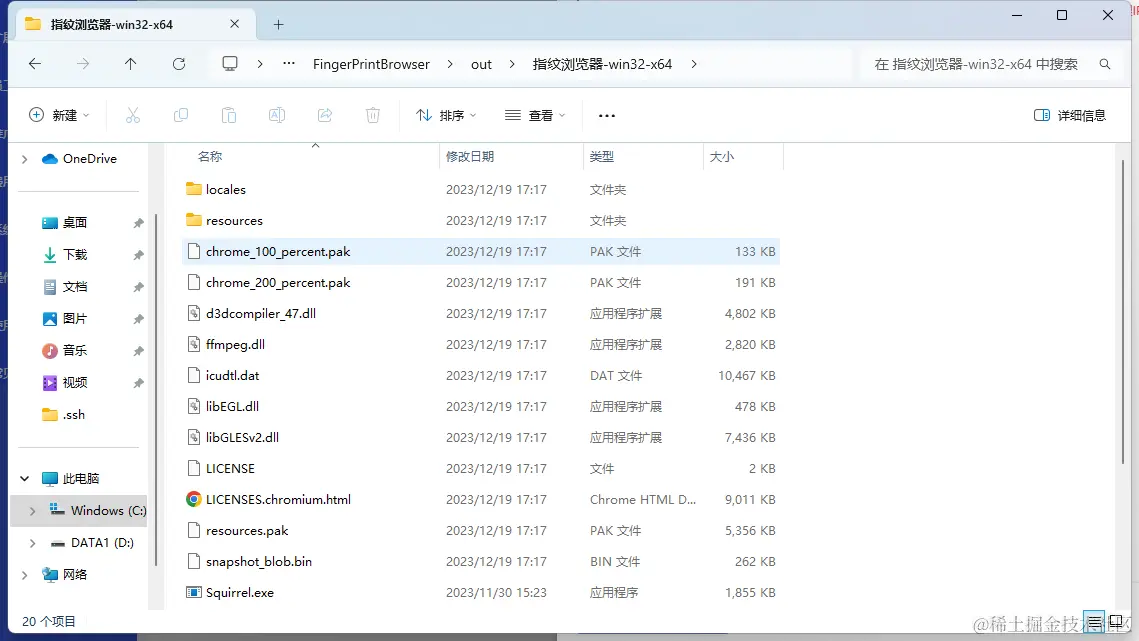Select libGLESv2.dll file
The image size is (1139, 641).
(x=480, y=438)
